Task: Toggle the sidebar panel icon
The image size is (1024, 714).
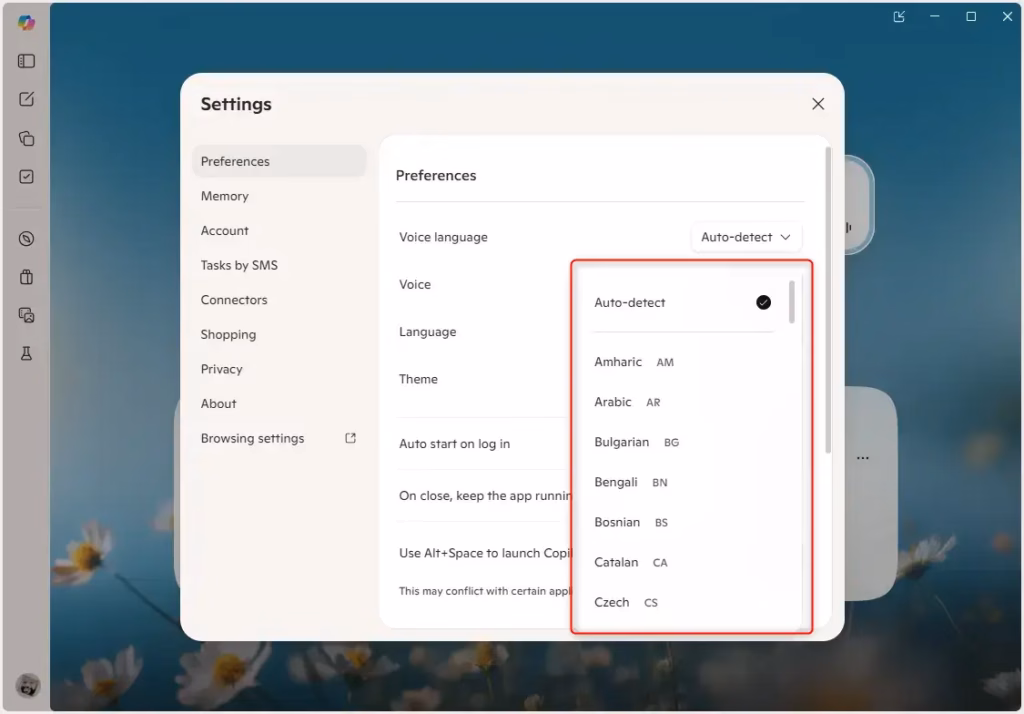Action: pos(27,61)
